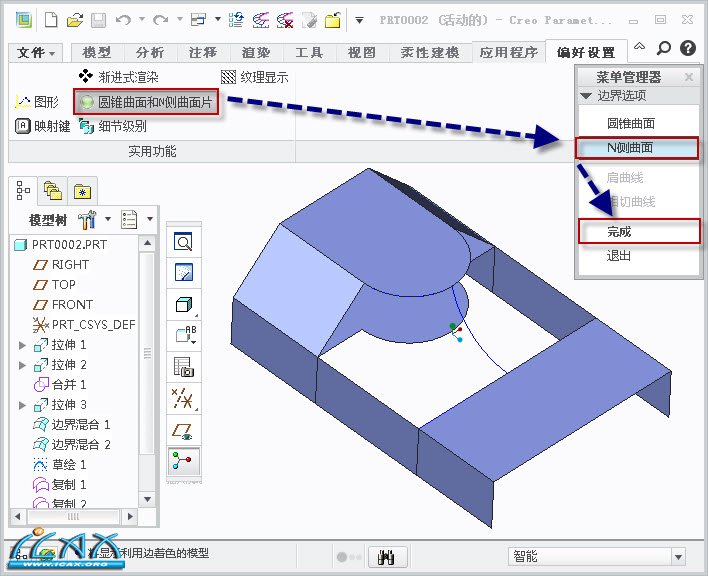Switch to the 模型 ribbon tab
Viewport: 708px width, 576px height.
click(x=97, y=53)
